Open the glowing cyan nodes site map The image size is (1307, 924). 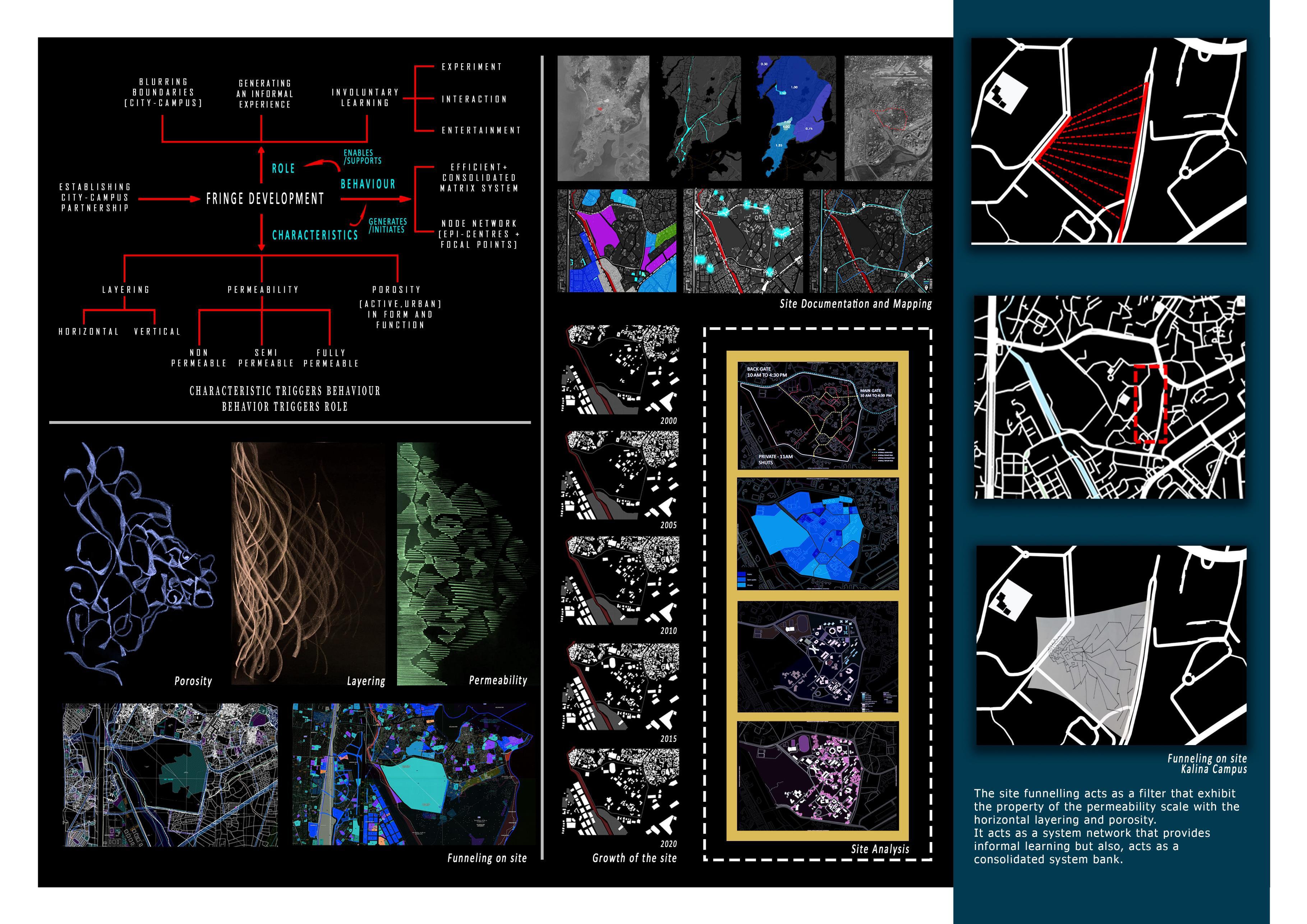tap(743, 241)
